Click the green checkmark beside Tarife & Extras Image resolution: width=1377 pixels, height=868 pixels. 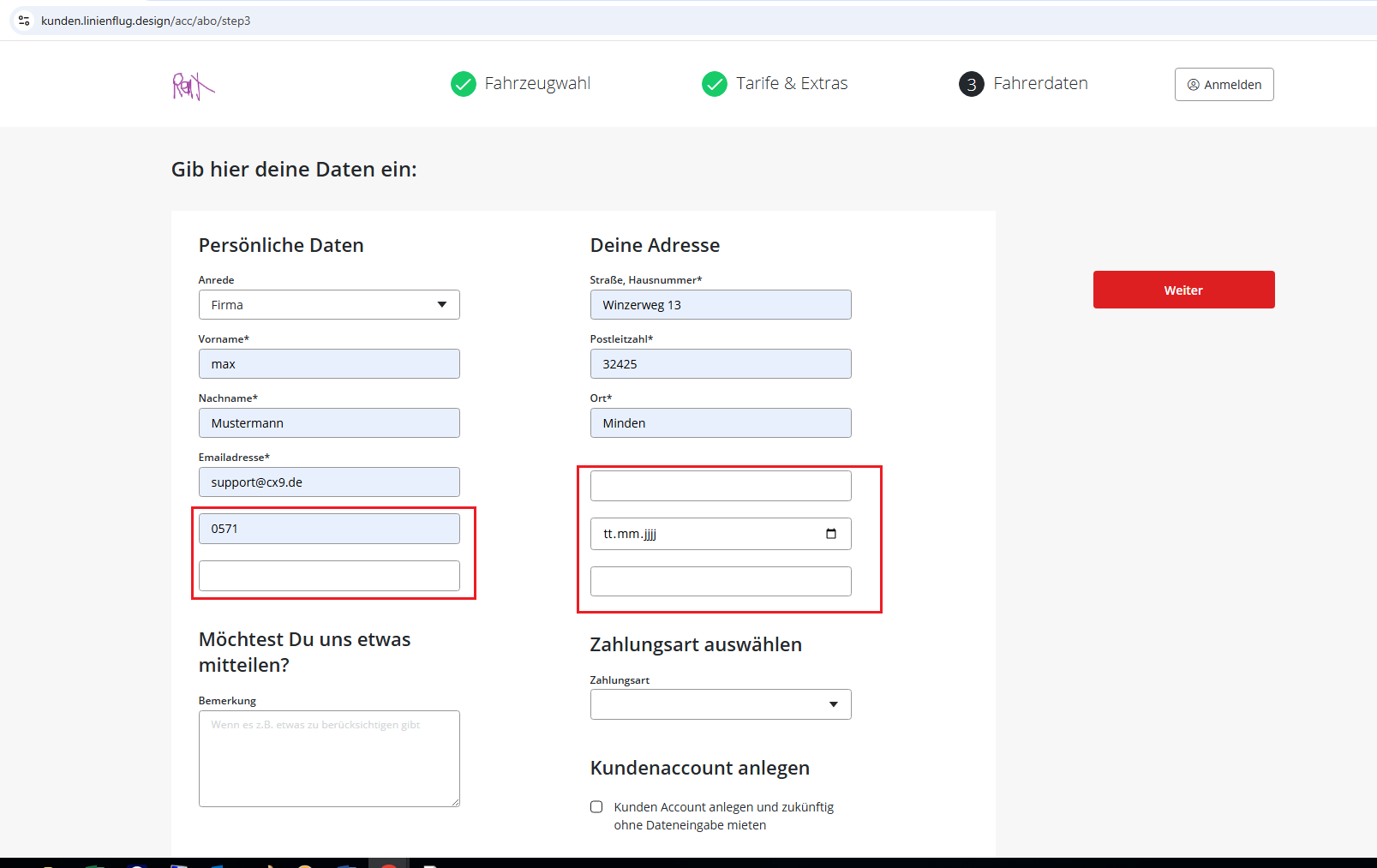coord(715,84)
